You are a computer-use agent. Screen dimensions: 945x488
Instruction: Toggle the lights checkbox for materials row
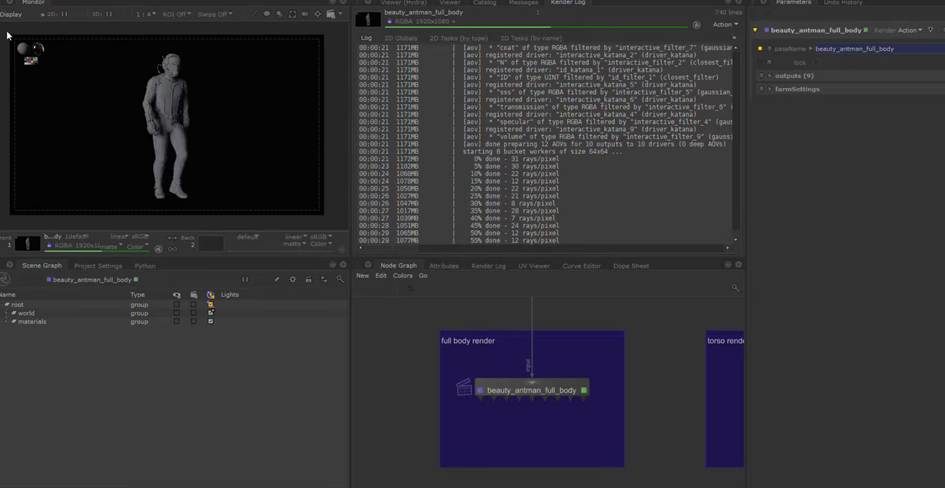(210, 321)
